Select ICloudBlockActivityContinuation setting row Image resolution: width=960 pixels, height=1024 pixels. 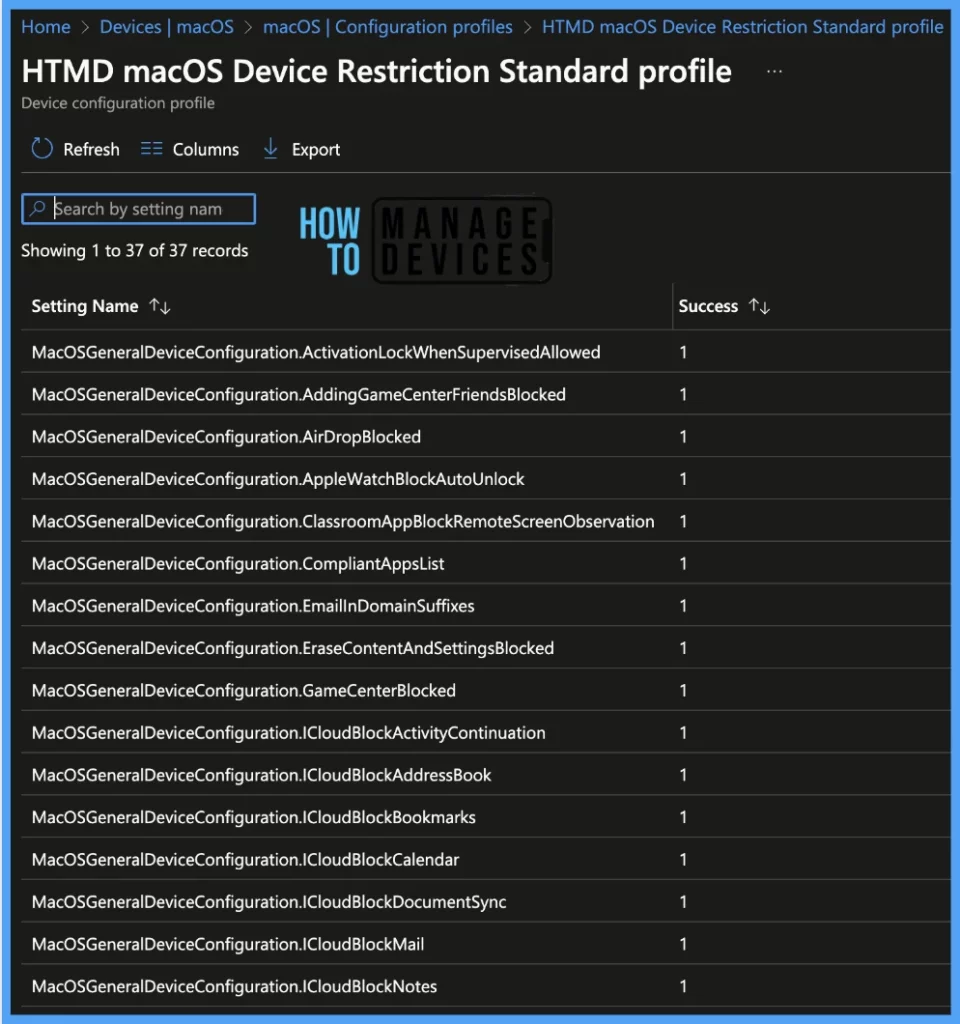(485, 733)
